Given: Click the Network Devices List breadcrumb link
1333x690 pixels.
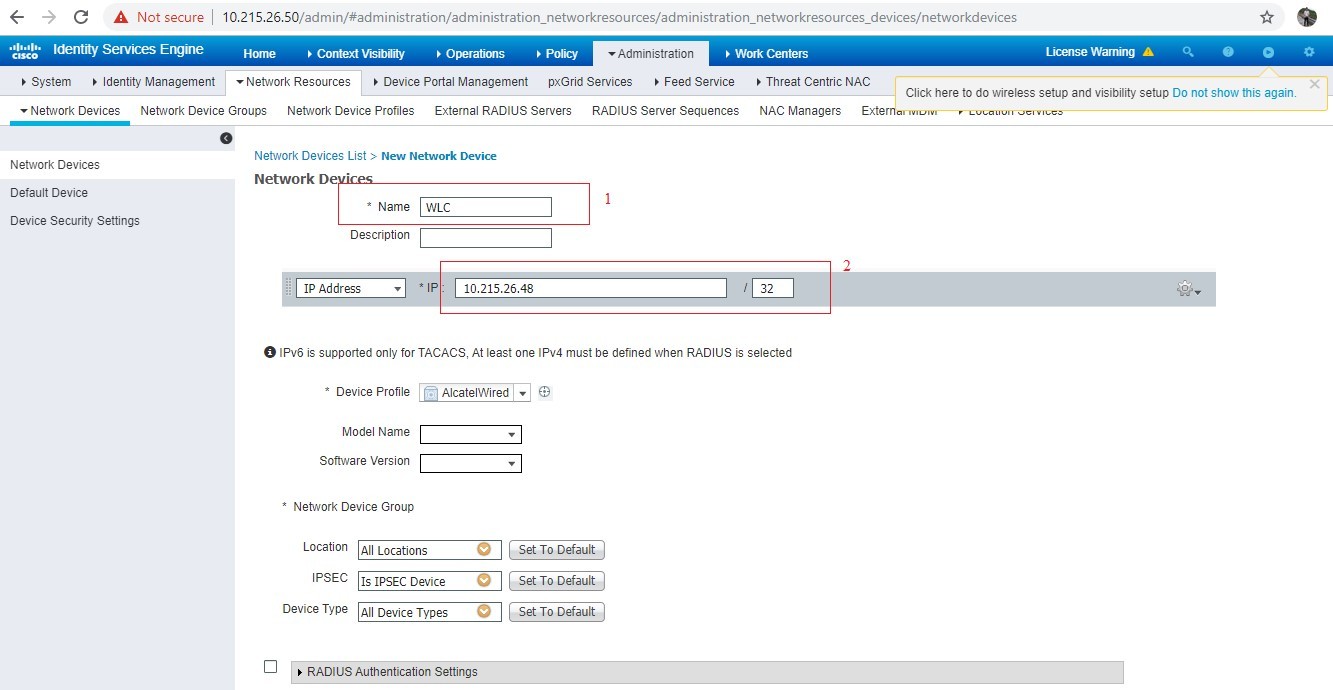Looking at the screenshot, I should tap(310, 156).
